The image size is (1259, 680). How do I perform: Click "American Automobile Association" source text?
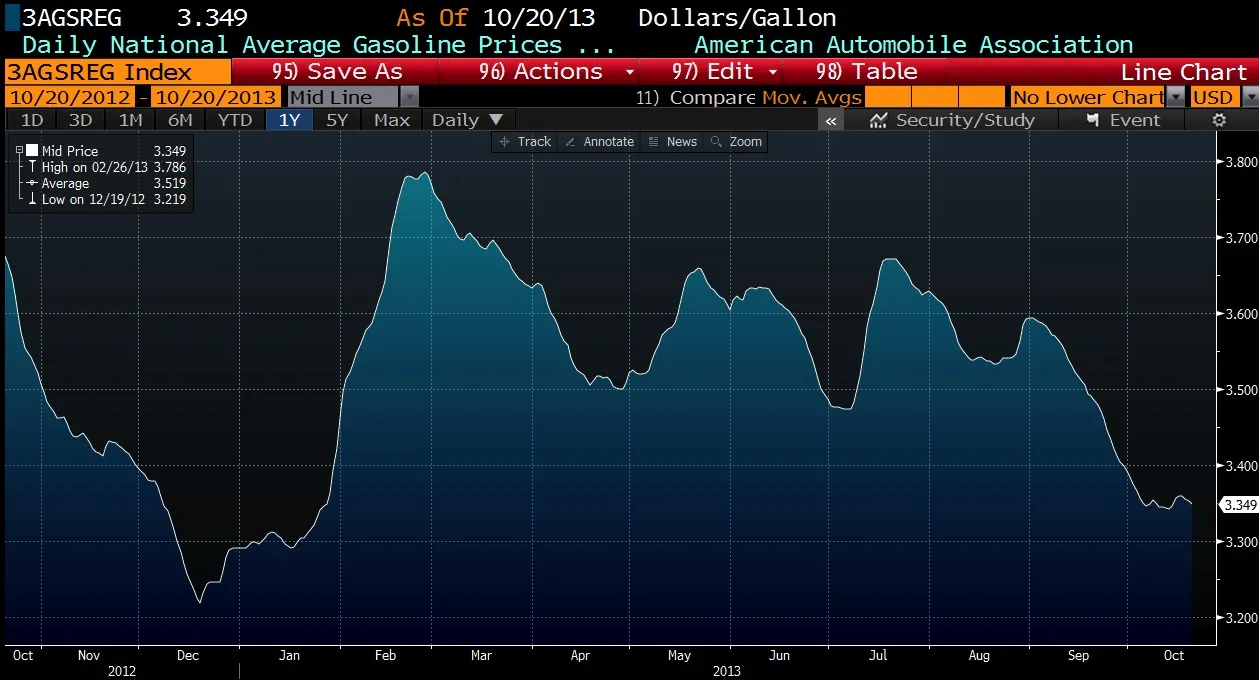[913, 45]
